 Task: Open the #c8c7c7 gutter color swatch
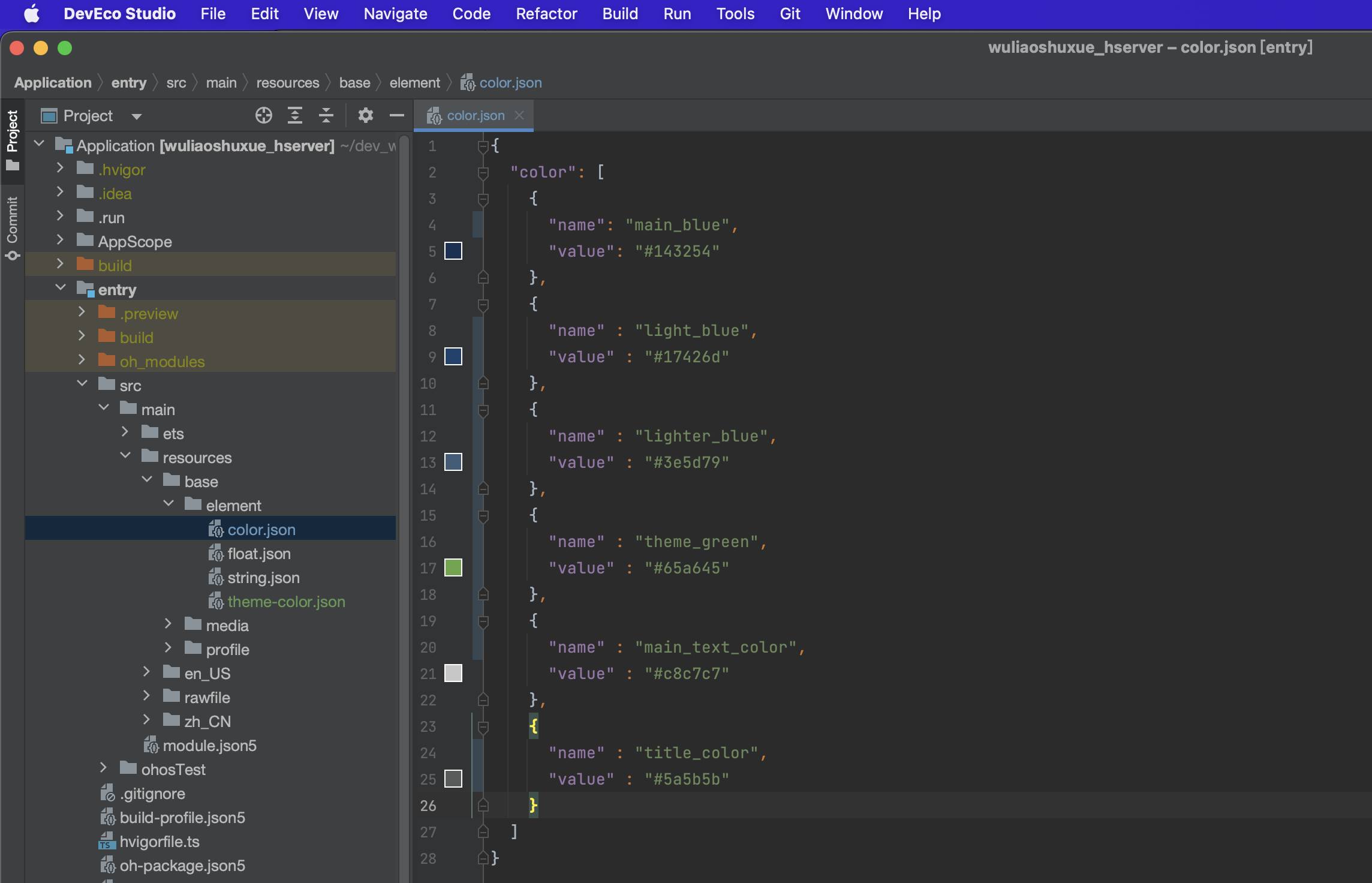coord(453,673)
